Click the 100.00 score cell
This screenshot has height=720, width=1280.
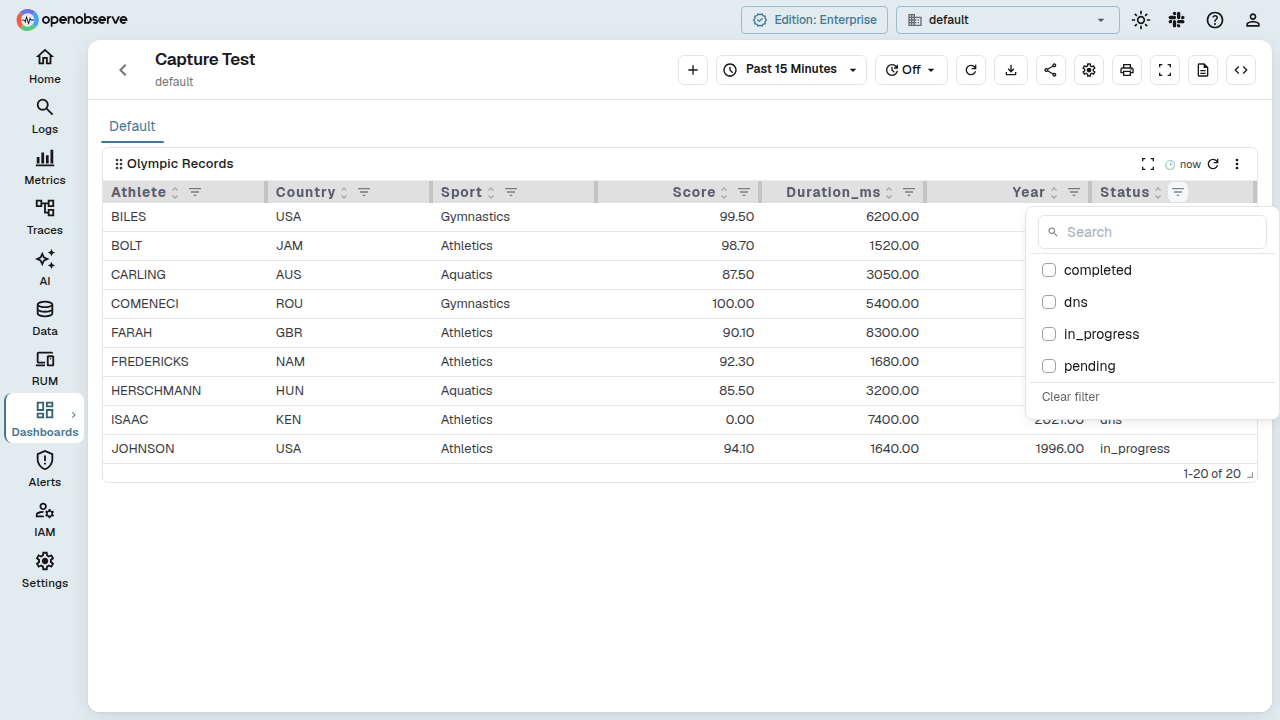click(x=679, y=304)
